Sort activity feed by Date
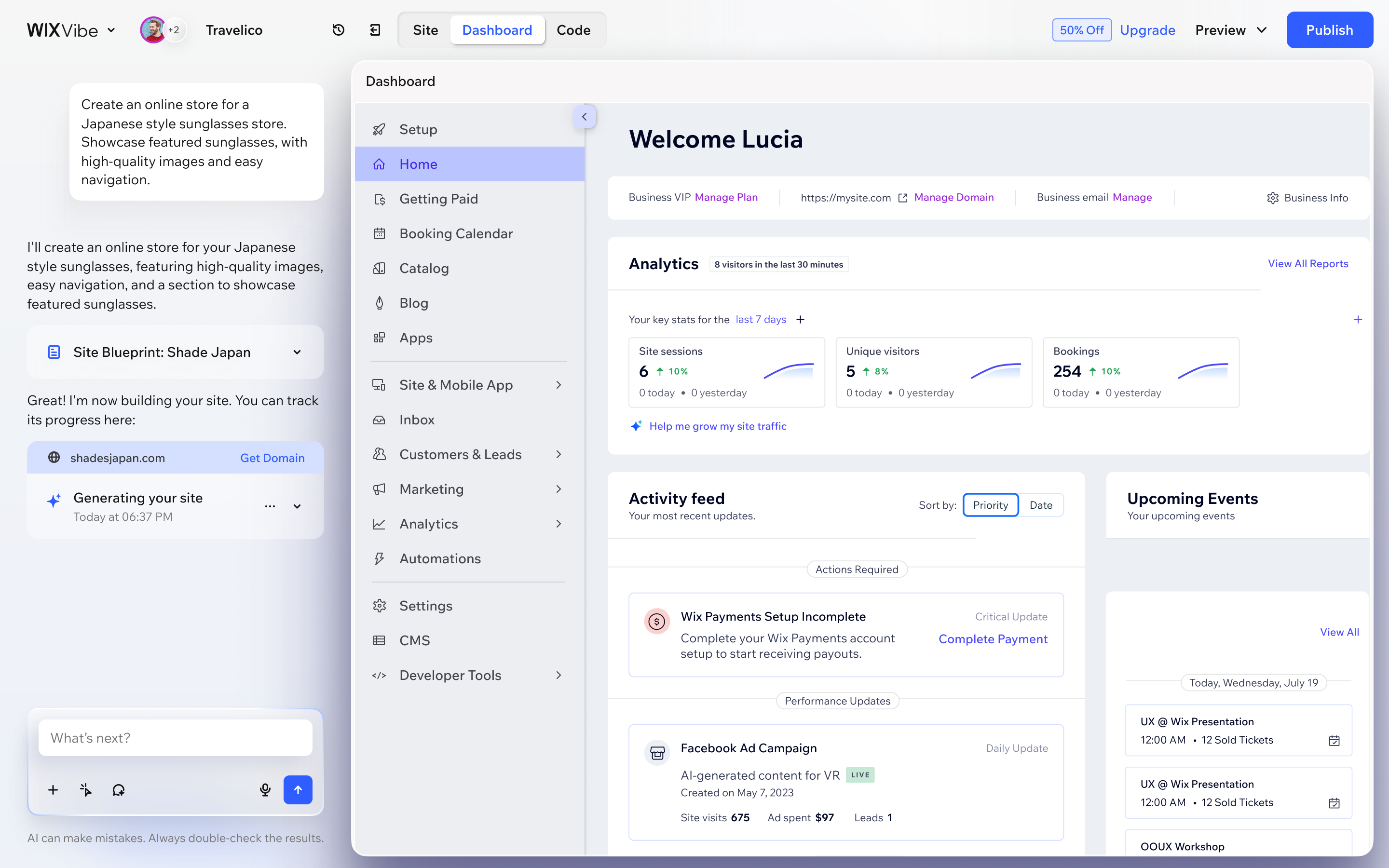Image resolution: width=1389 pixels, height=868 pixels. (x=1041, y=504)
